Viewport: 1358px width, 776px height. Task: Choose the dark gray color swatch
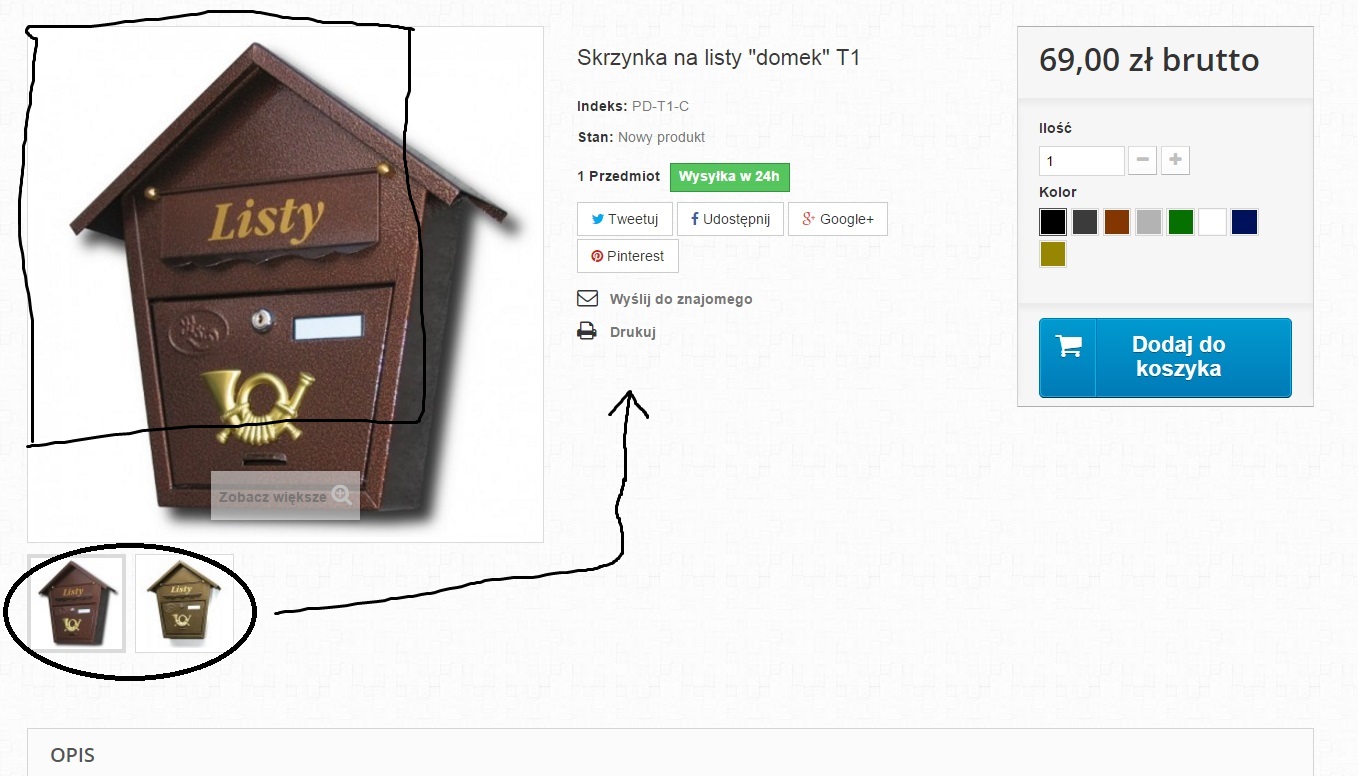click(x=1085, y=222)
